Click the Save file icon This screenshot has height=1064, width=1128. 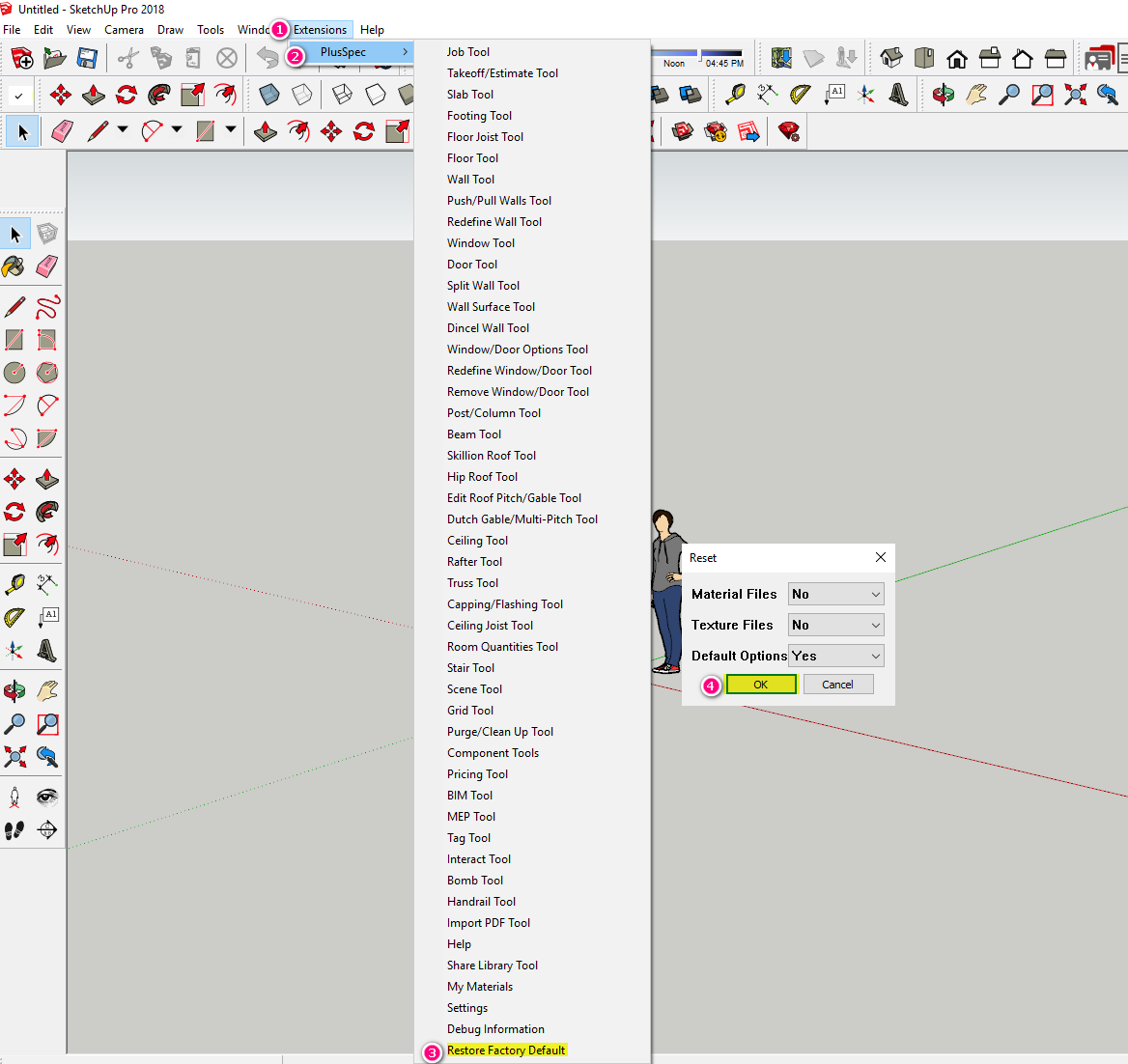(87, 59)
